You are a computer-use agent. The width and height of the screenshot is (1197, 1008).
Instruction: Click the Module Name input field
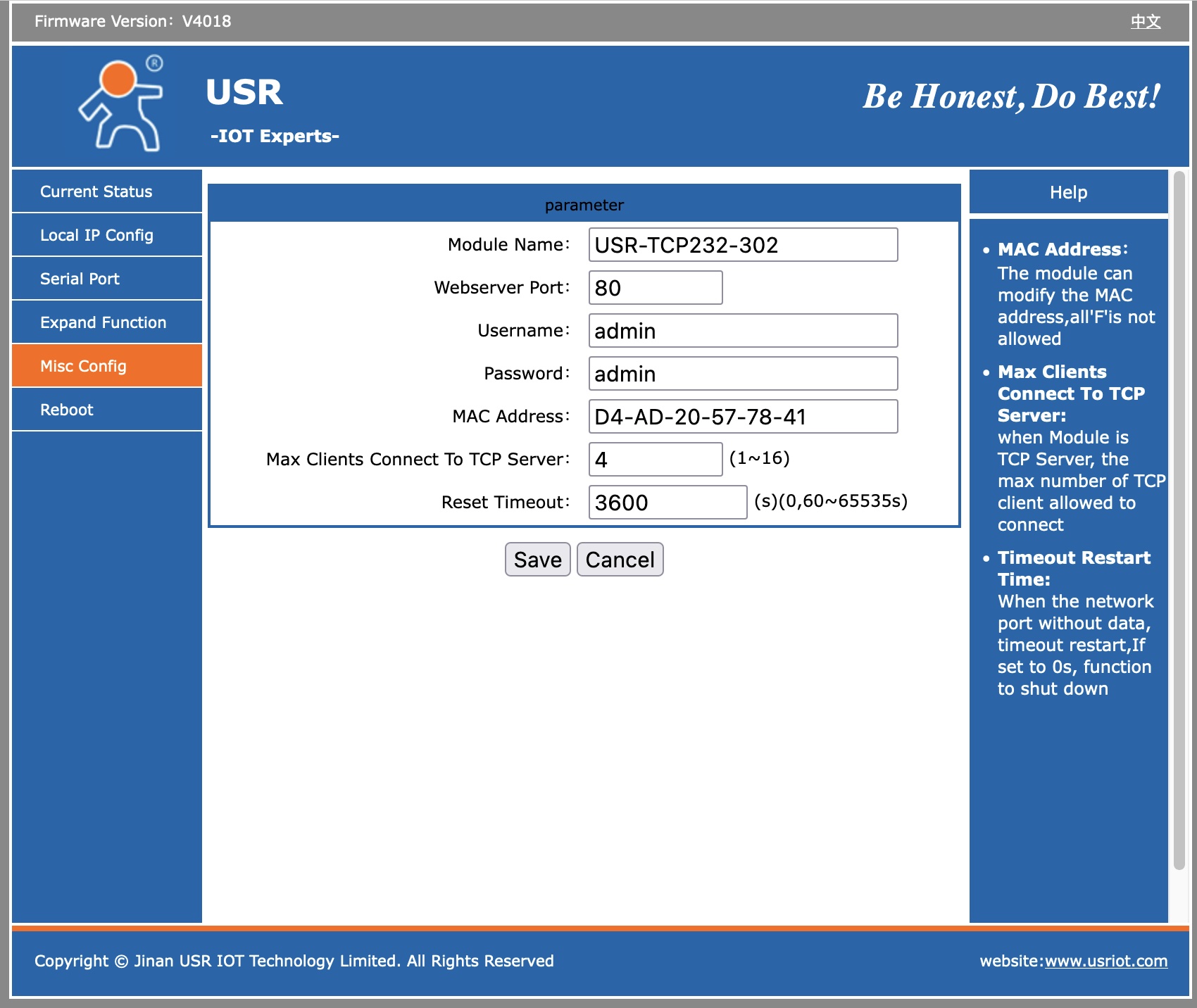point(742,245)
